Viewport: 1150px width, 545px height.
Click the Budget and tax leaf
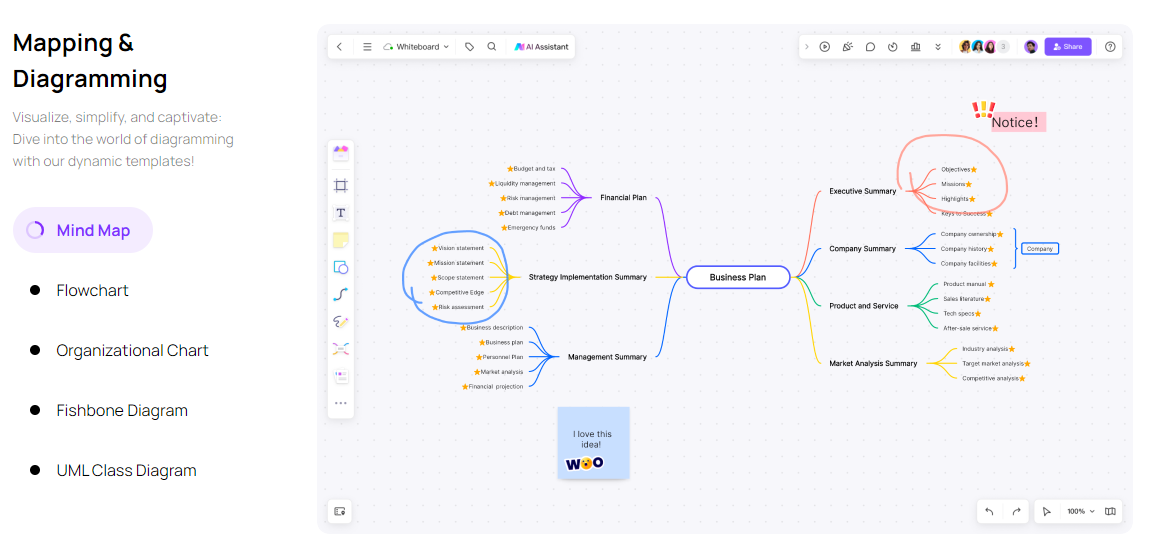532,169
